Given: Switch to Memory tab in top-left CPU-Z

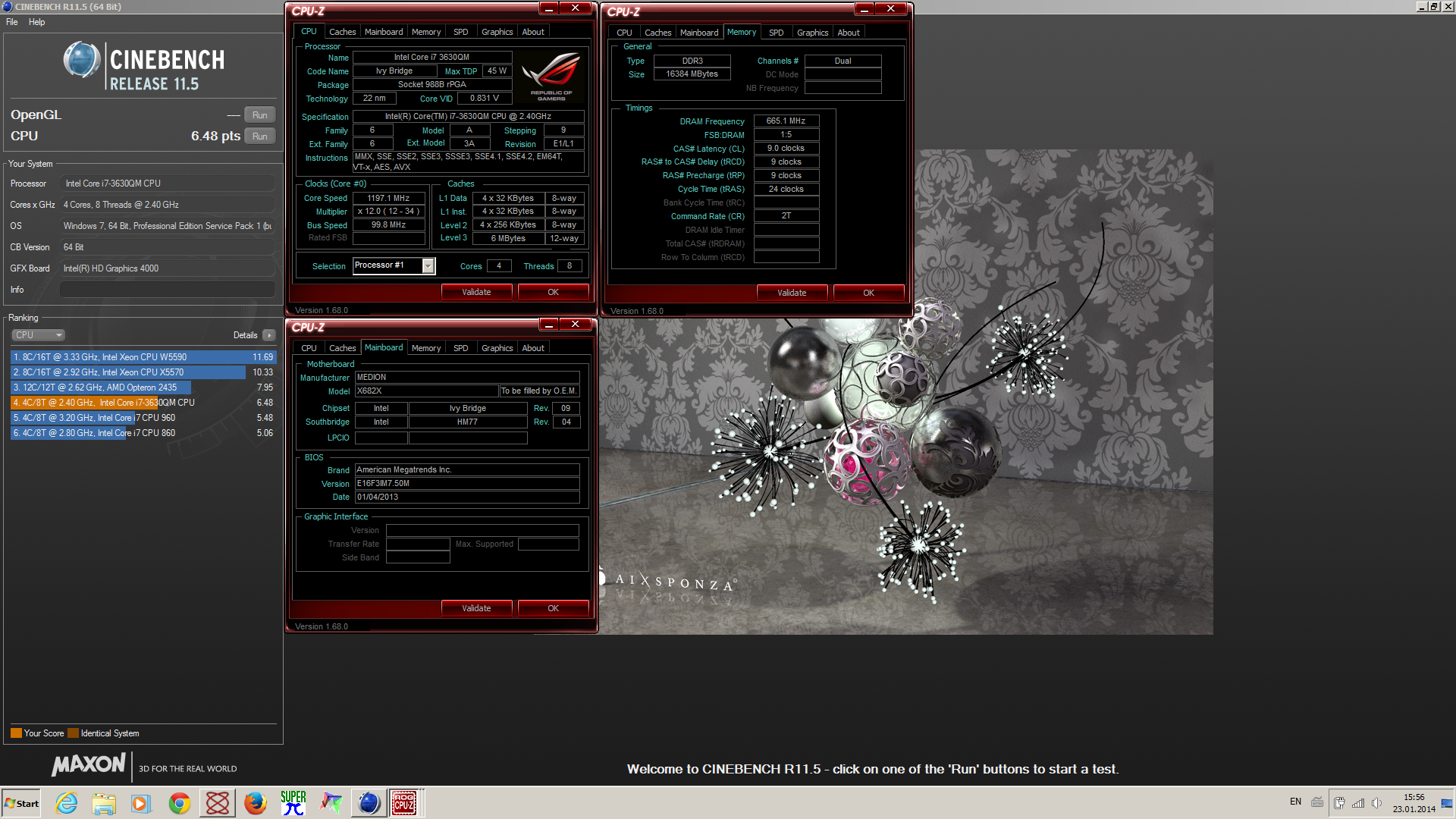Looking at the screenshot, I should tap(426, 32).
